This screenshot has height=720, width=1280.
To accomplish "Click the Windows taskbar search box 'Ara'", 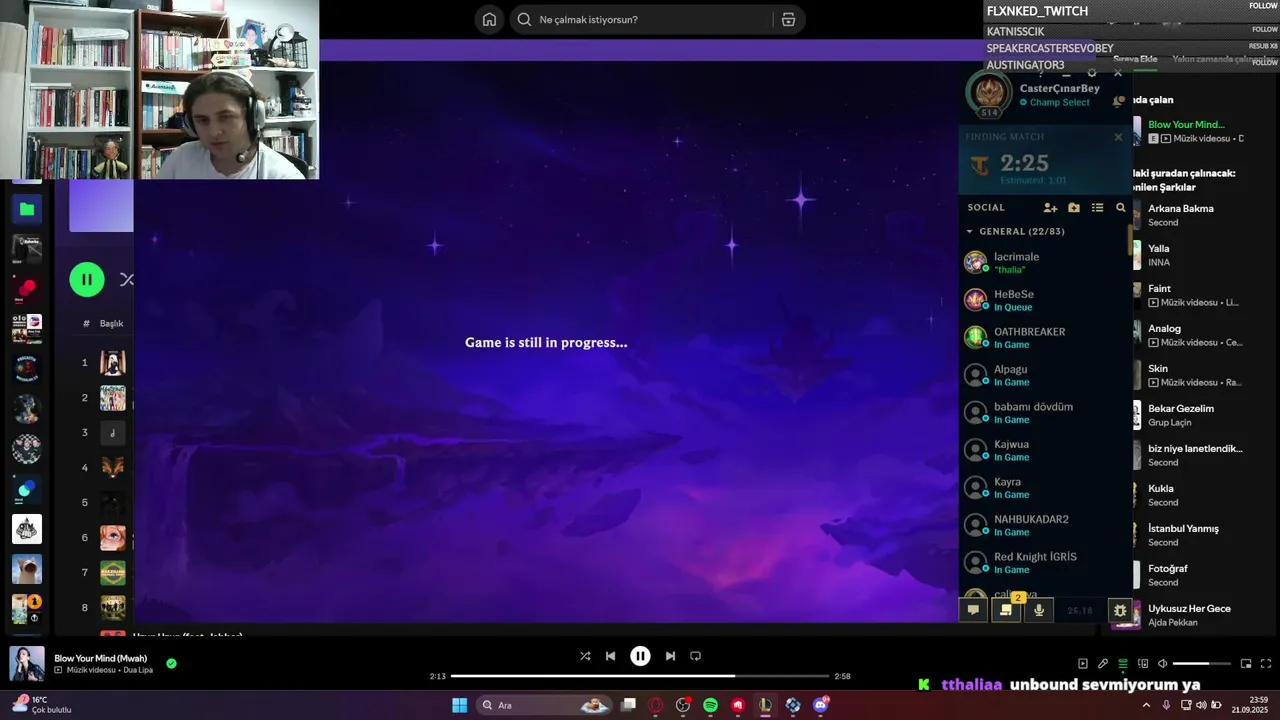I will [x=545, y=705].
